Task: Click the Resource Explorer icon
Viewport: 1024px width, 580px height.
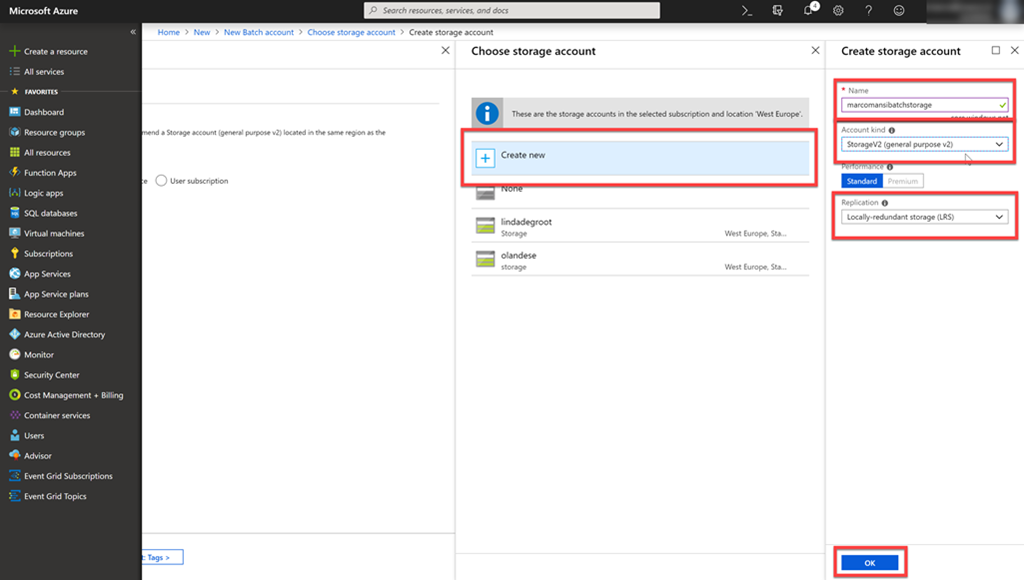Action: [x=14, y=314]
